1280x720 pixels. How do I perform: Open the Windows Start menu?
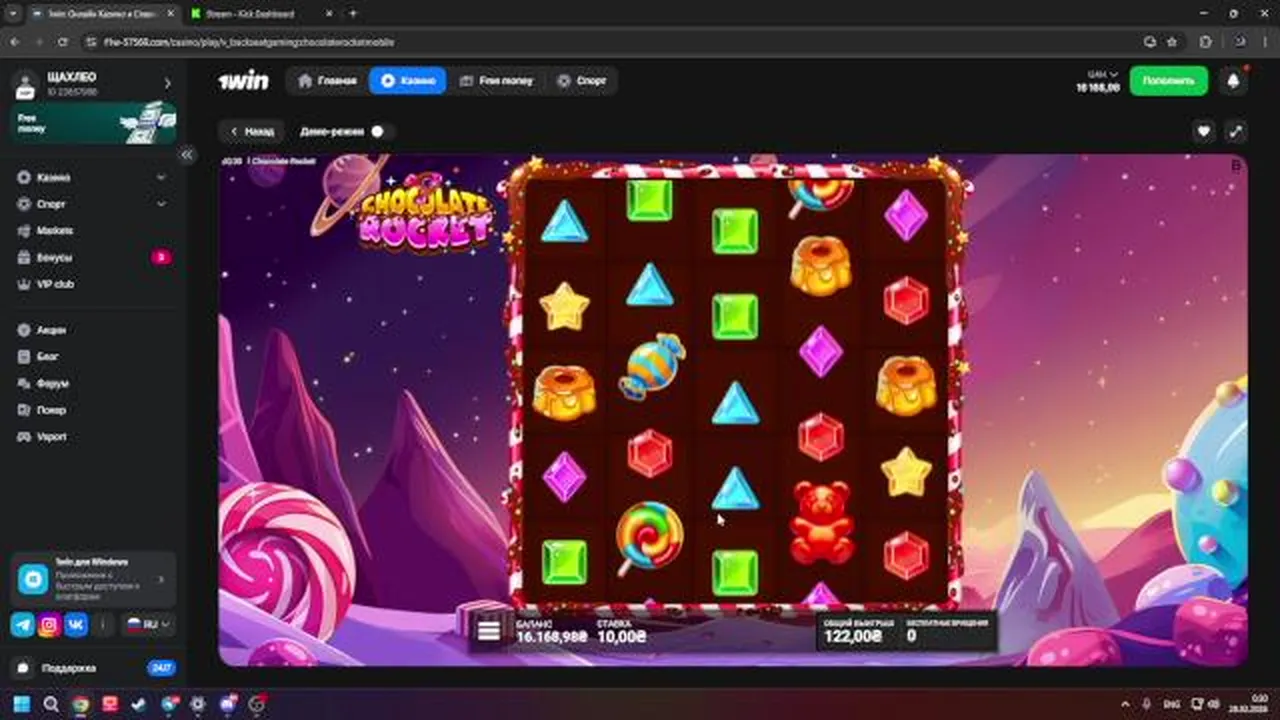[x=22, y=704]
